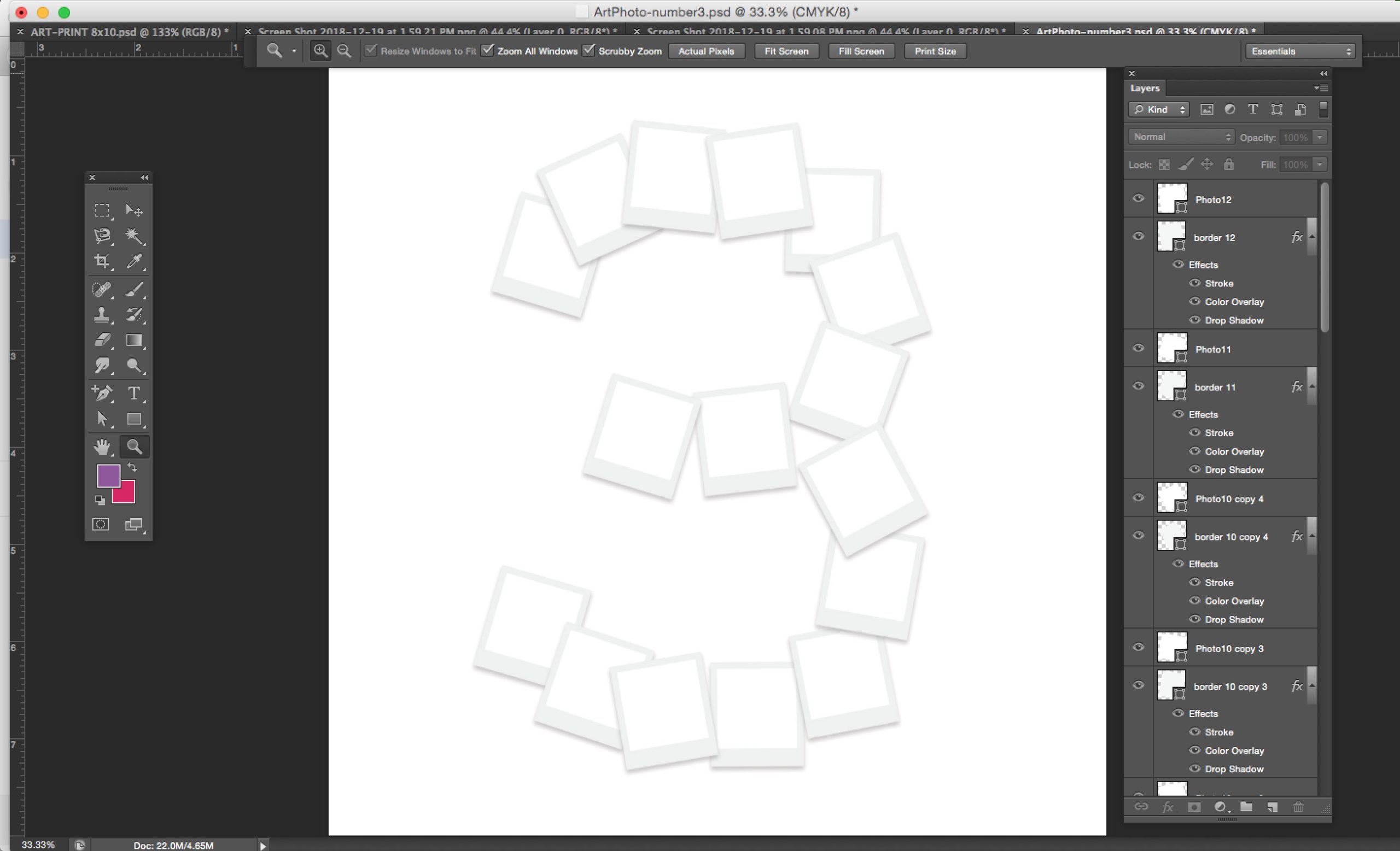
Task: Create a new group folder in Layers
Action: (x=1246, y=807)
